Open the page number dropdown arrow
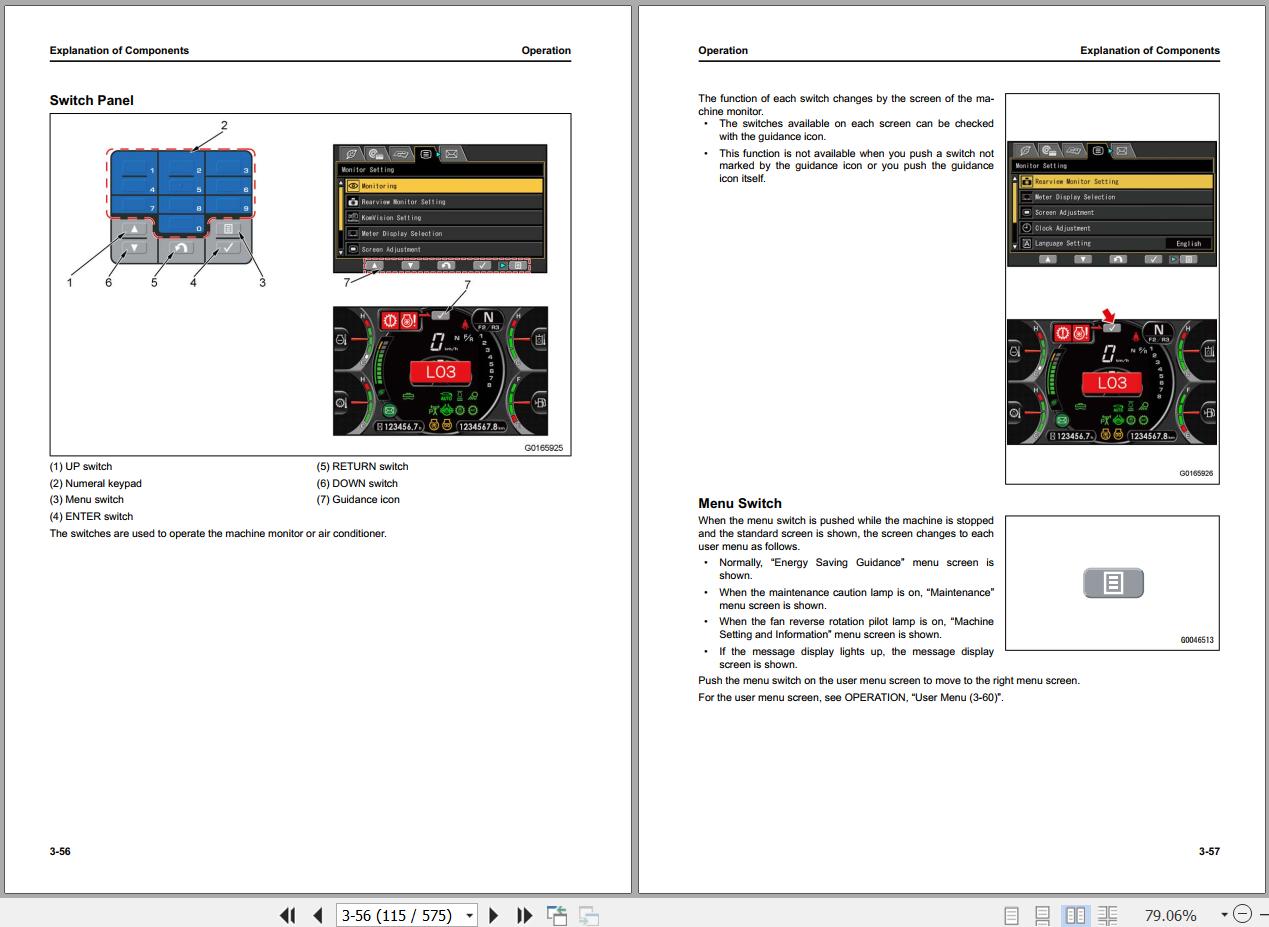Screen dimensions: 1269x927 (469, 915)
